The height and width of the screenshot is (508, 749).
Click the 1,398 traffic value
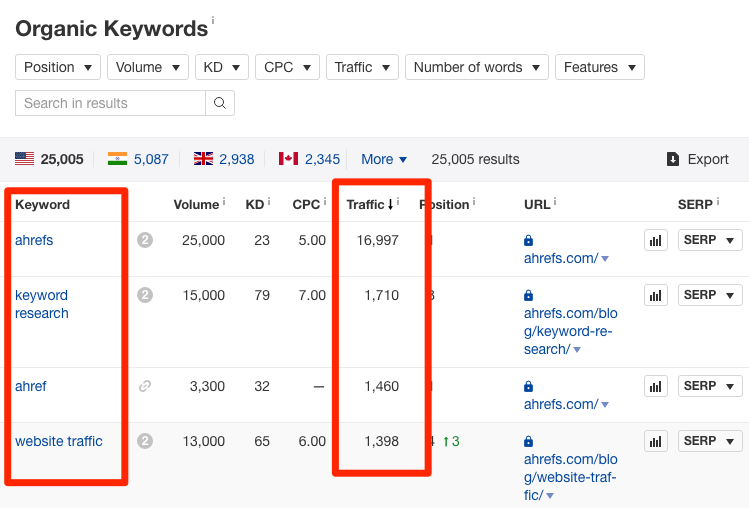(381, 441)
